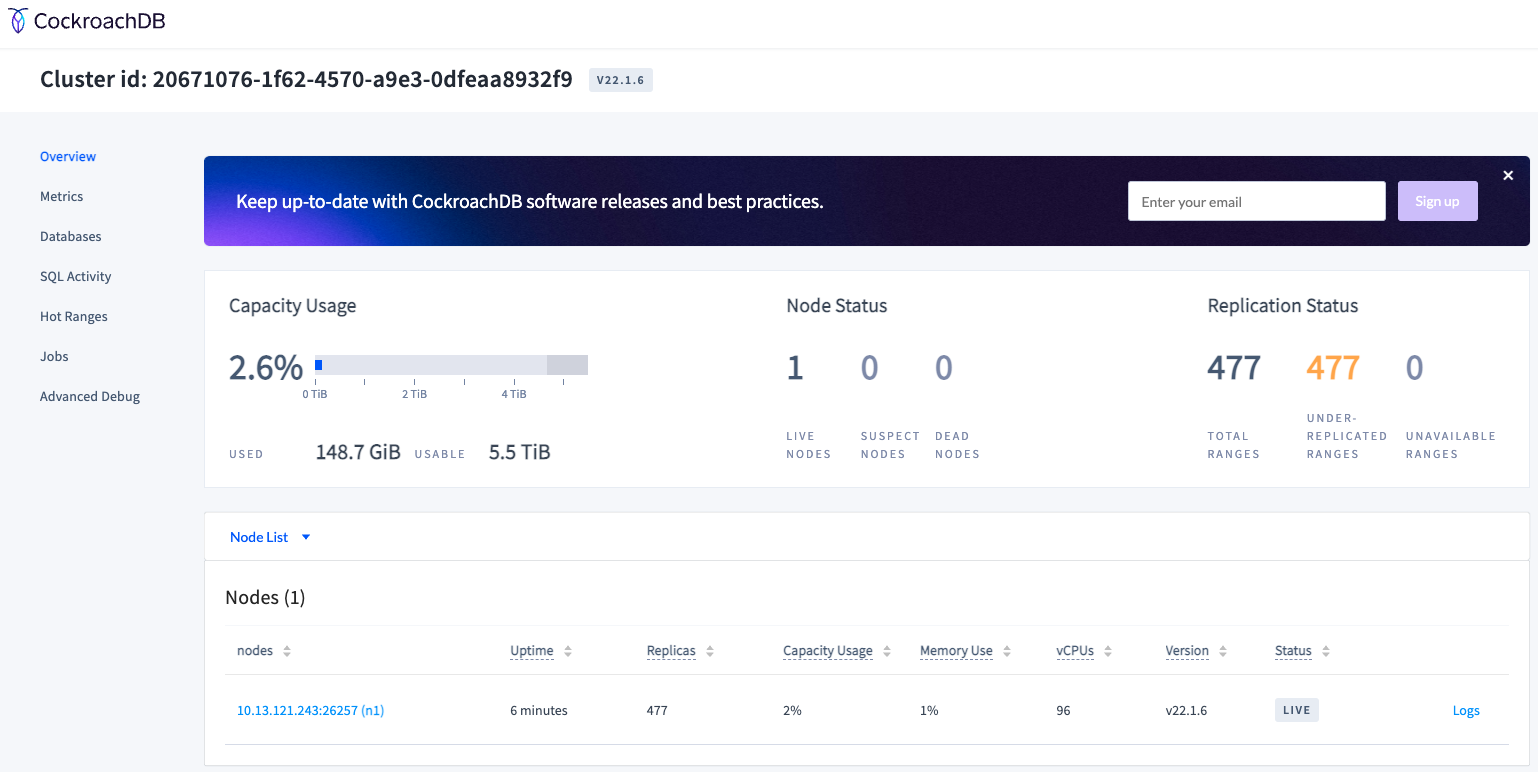Sort table by Memory Use arrows
Image resolution: width=1538 pixels, height=772 pixels.
coord(1007,651)
